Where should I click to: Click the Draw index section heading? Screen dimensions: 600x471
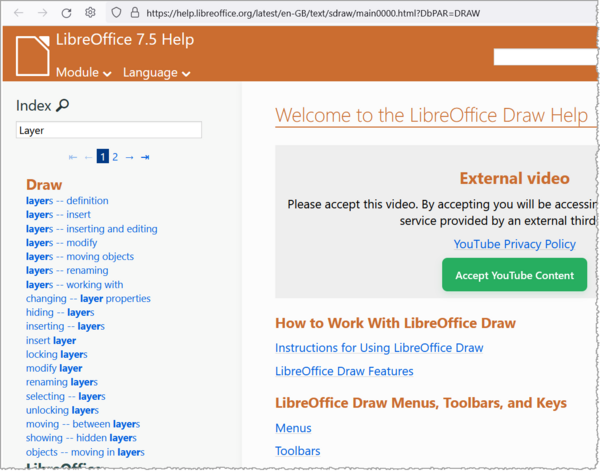click(44, 185)
